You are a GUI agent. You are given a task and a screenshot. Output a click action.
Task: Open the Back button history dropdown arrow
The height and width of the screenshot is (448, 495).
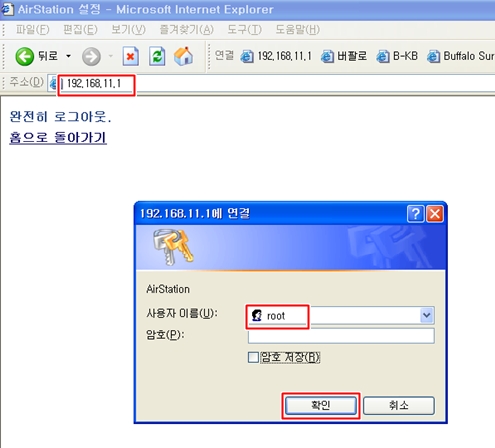(68, 56)
